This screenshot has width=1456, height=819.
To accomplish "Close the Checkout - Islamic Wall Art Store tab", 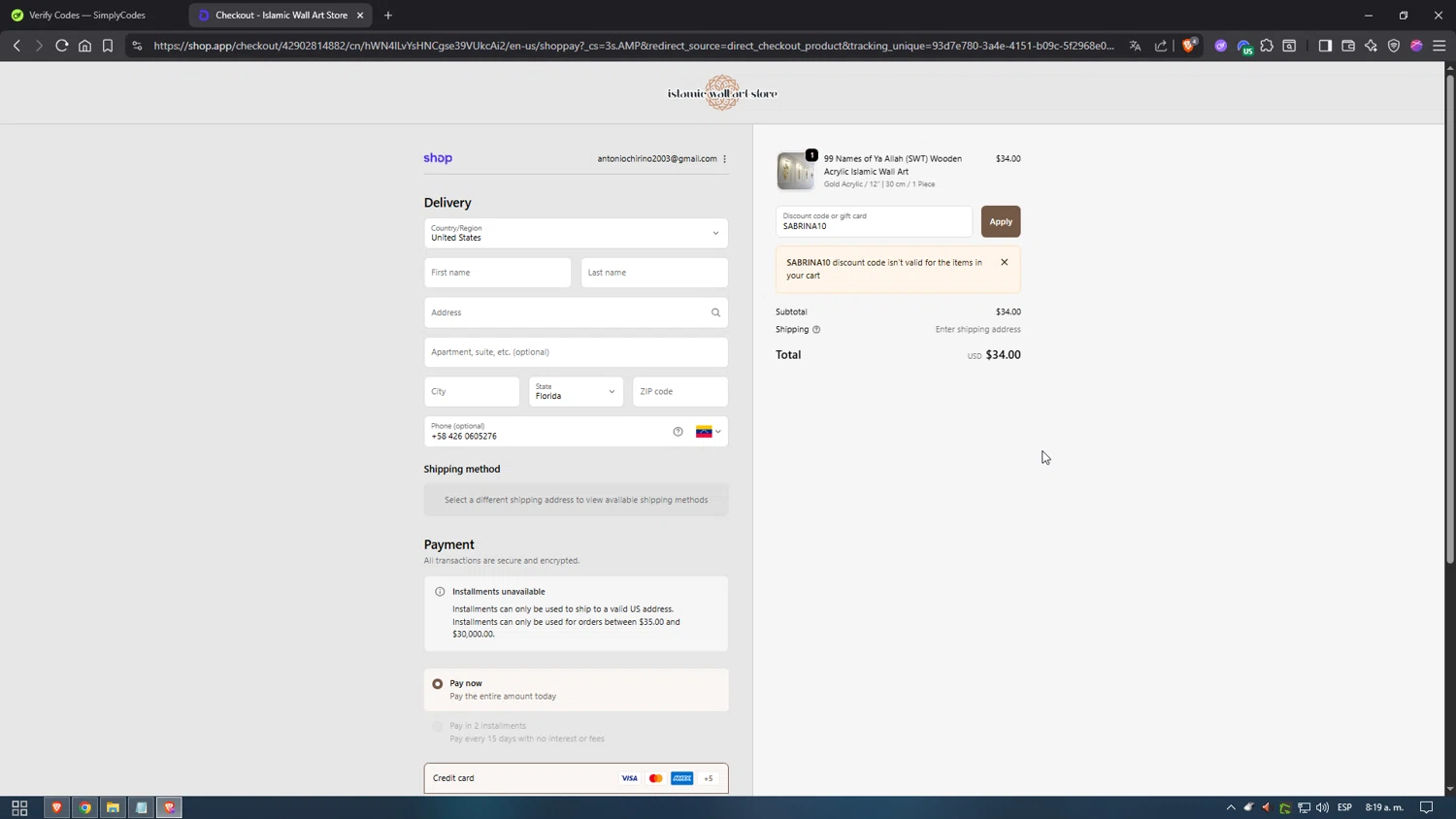I will pyautogui.click(x=360, y=16).
